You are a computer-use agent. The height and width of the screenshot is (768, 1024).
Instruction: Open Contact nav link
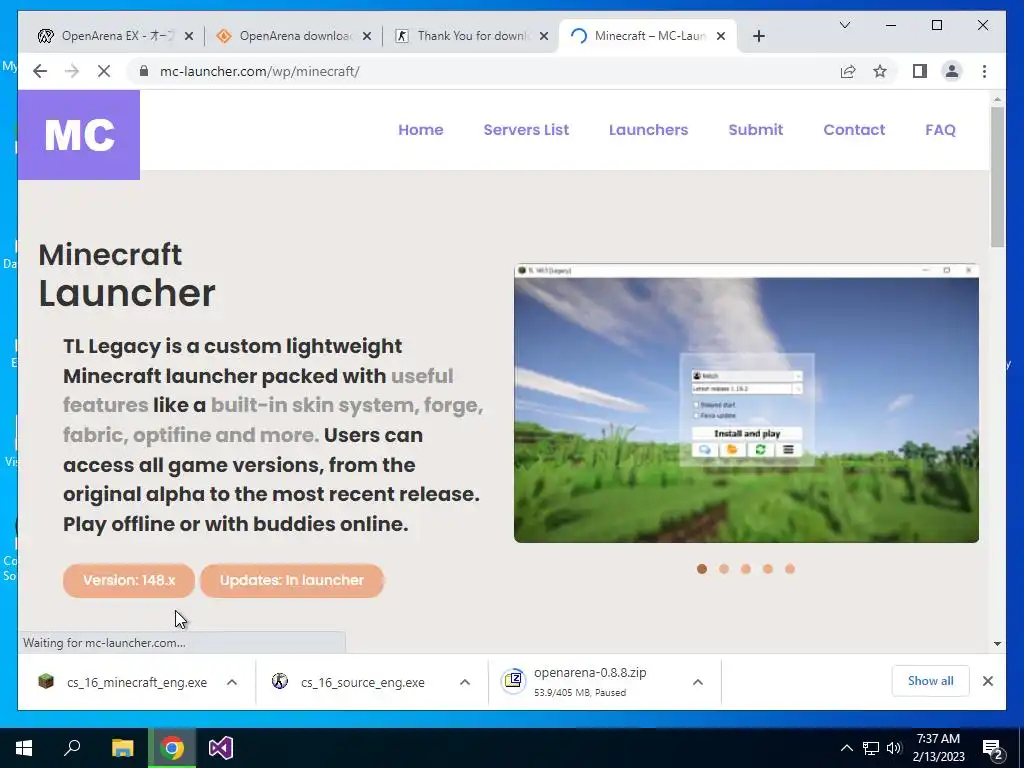[854, 130]
